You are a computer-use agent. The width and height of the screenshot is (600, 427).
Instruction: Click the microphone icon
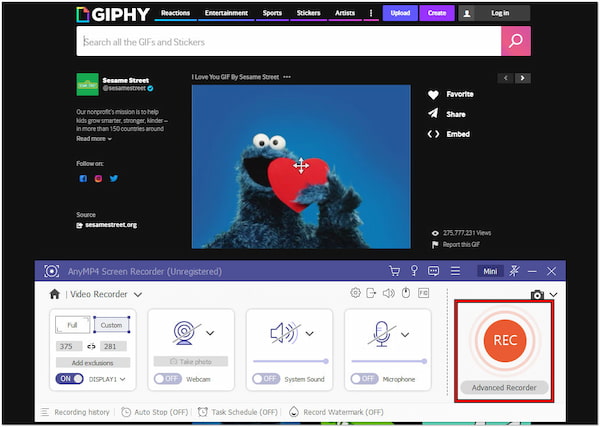(380, 332)
